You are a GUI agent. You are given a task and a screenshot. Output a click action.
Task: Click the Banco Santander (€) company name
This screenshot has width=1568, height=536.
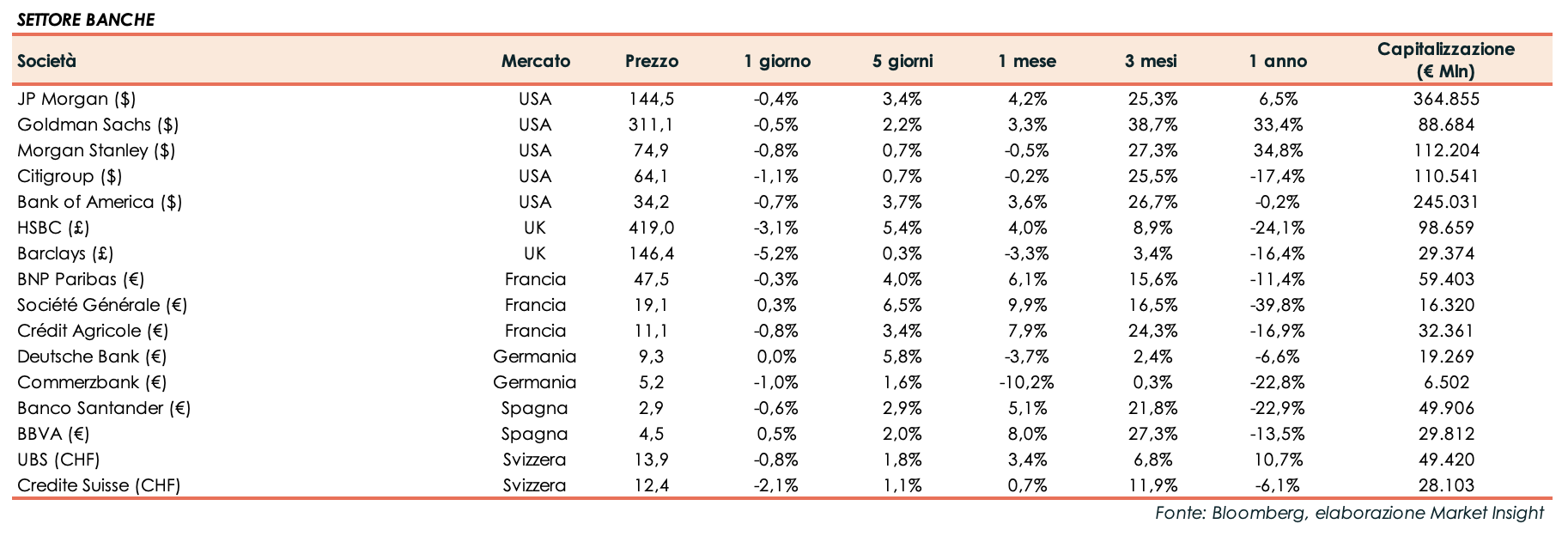click(x=104, y=408)
